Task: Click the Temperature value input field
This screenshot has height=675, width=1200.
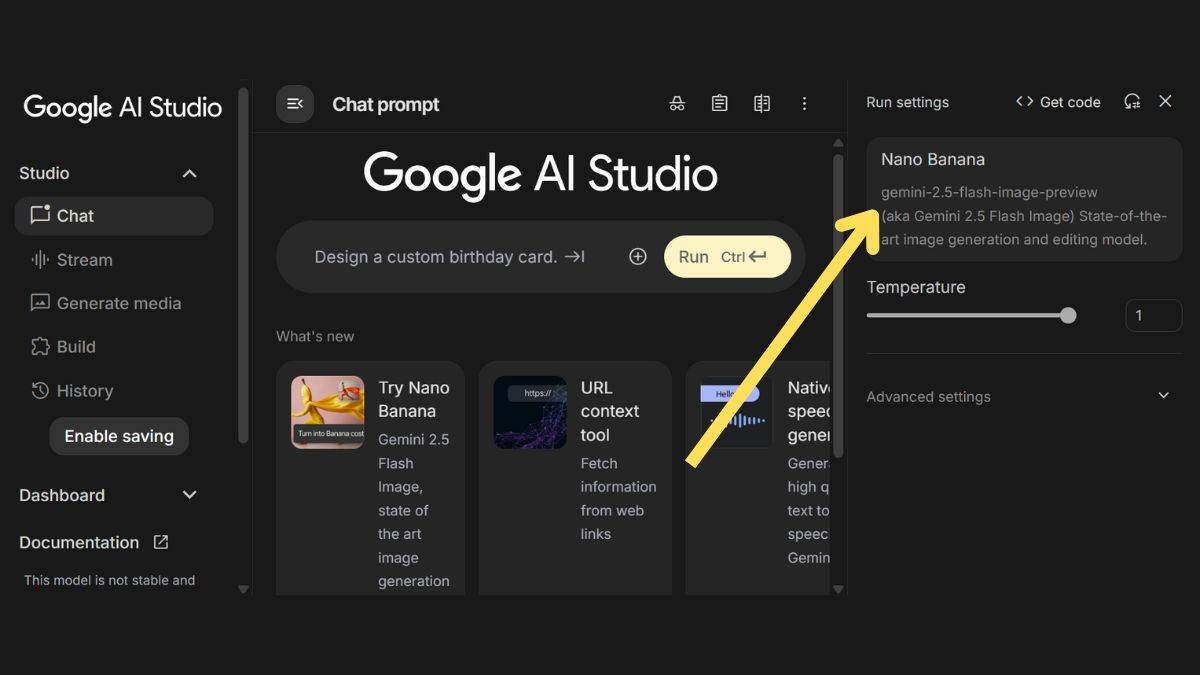Action: point(1153,316)
